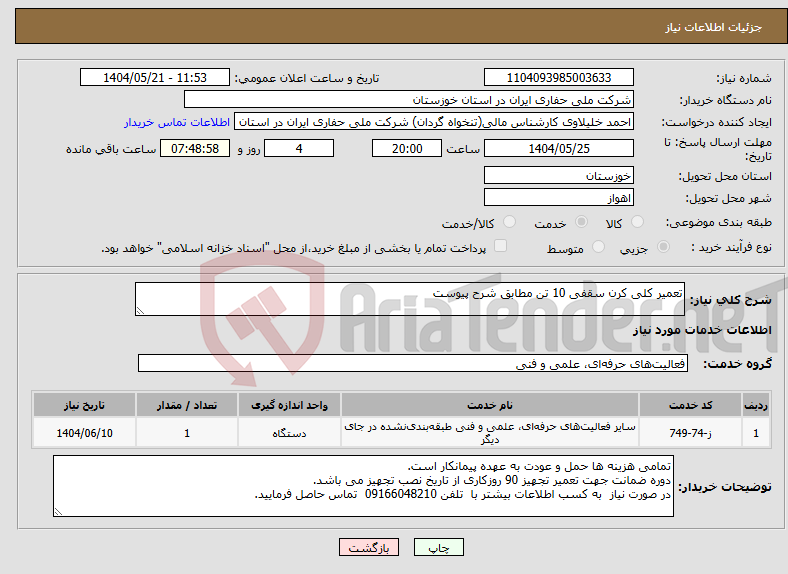This screenshot has width=788, height=574.
Task: Select the جزیی purchase type radio
Action: tap(663, 246)
